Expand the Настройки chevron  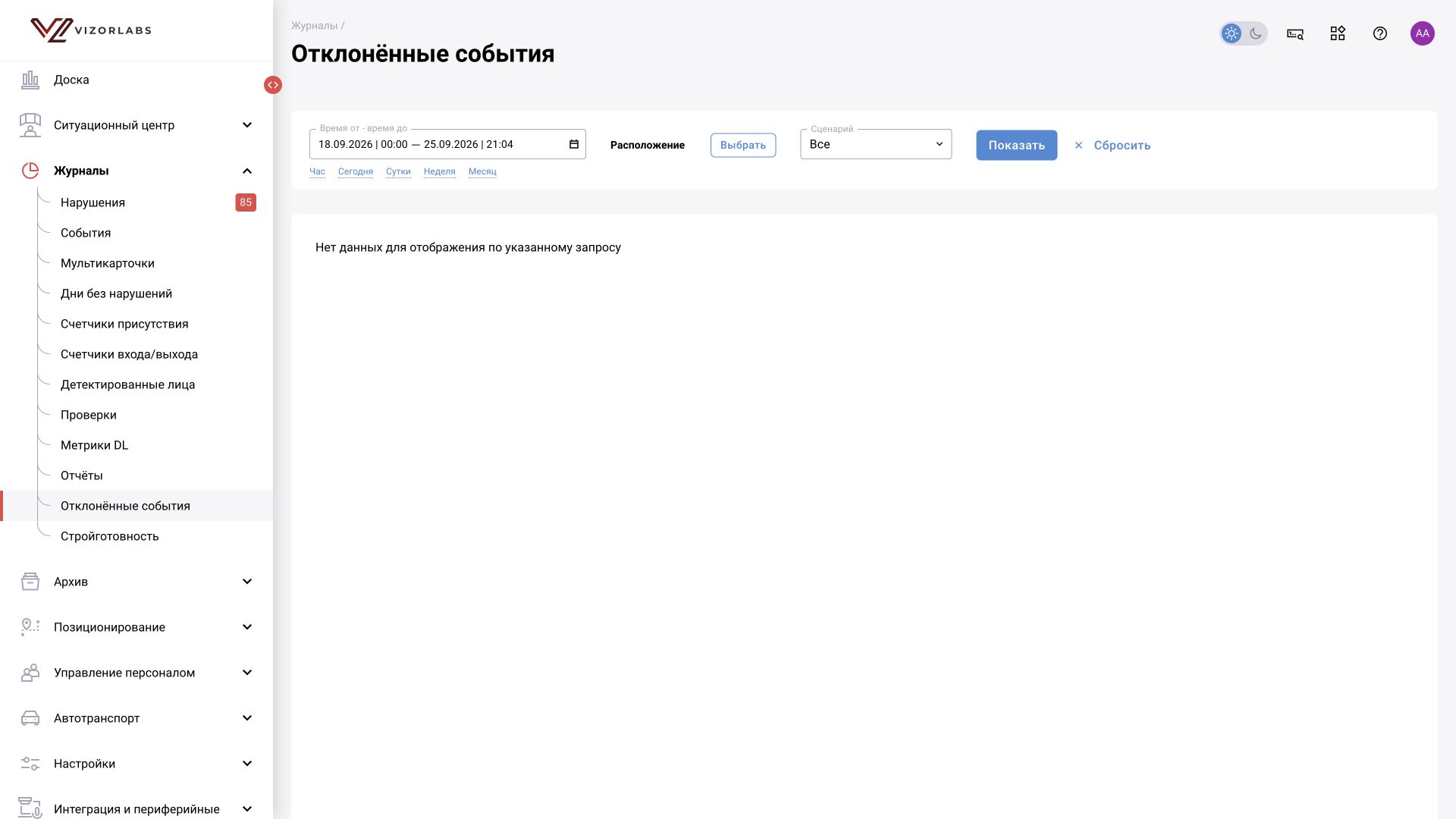click(247, 764)
